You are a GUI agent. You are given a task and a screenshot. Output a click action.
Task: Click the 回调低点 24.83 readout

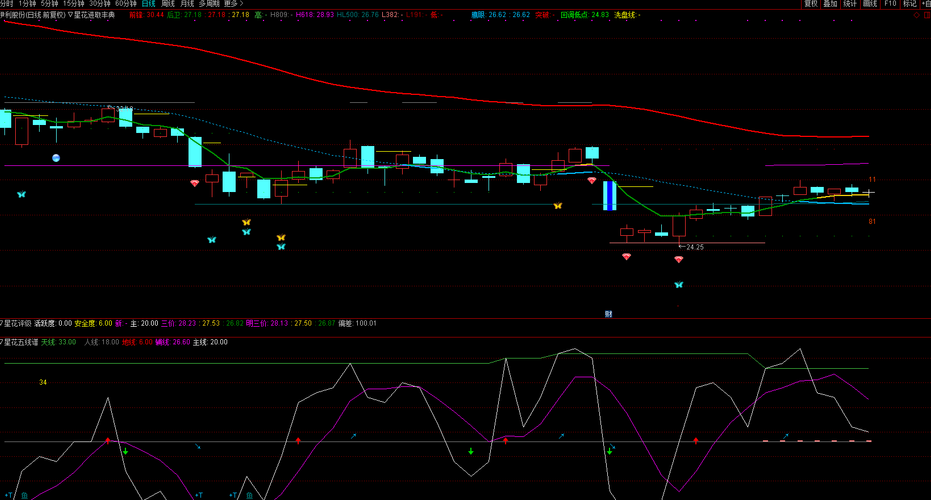coord(585,15)
